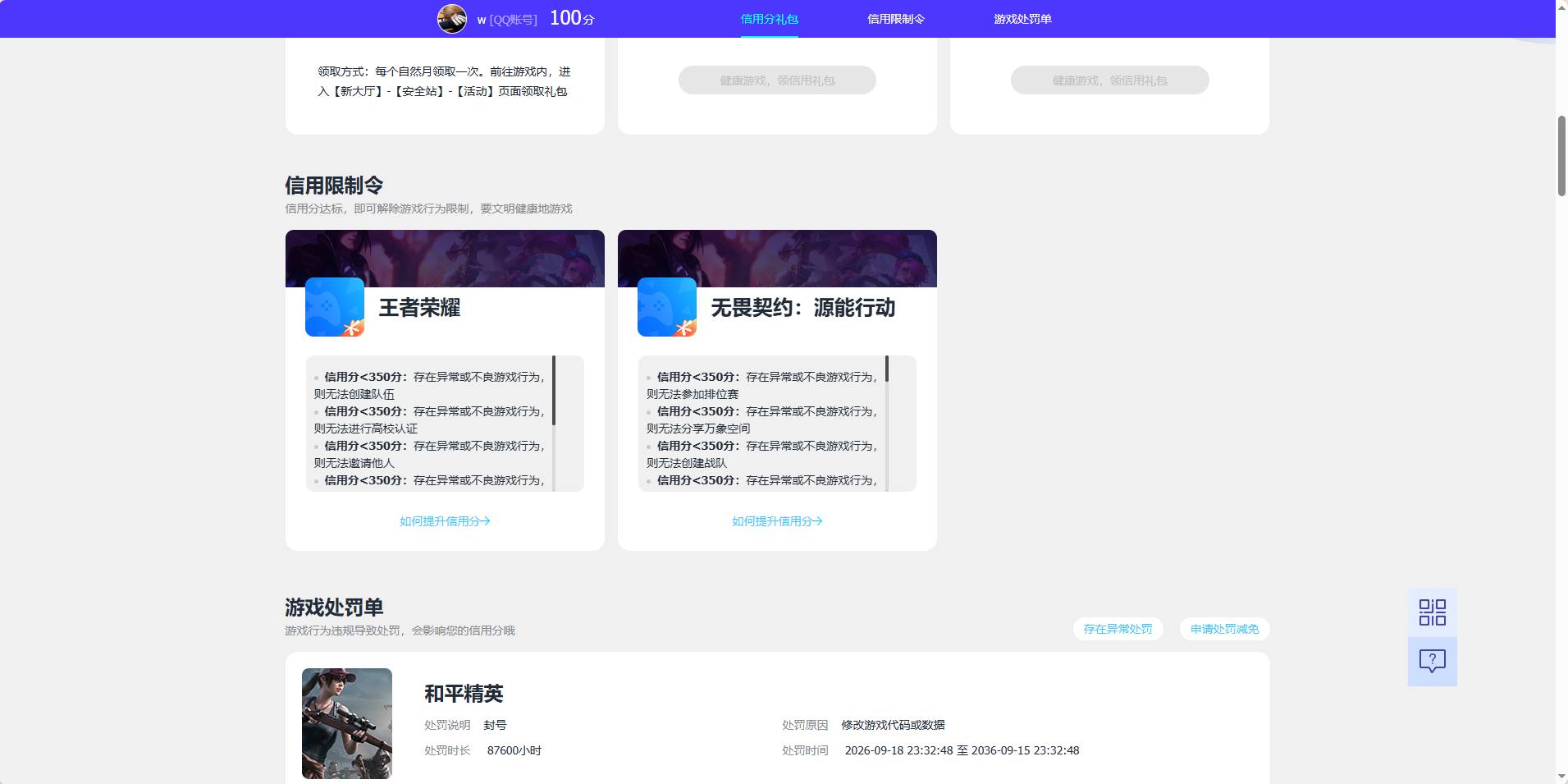
Task: Click the page's main vertical scrollbar
Action: point(1561,156)
